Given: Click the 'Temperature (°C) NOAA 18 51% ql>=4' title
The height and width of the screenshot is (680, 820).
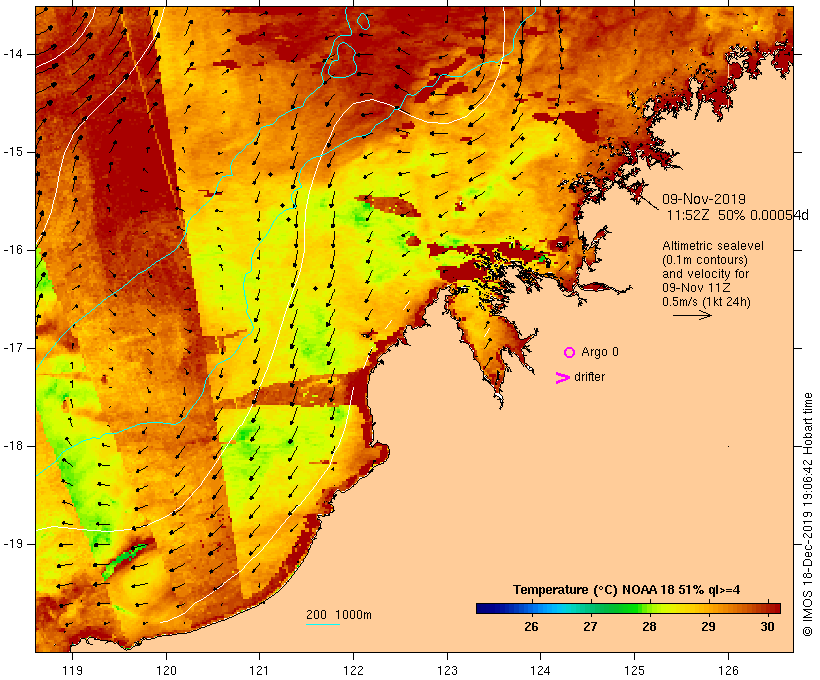Looking at the screenshot, I should [627, 590].
